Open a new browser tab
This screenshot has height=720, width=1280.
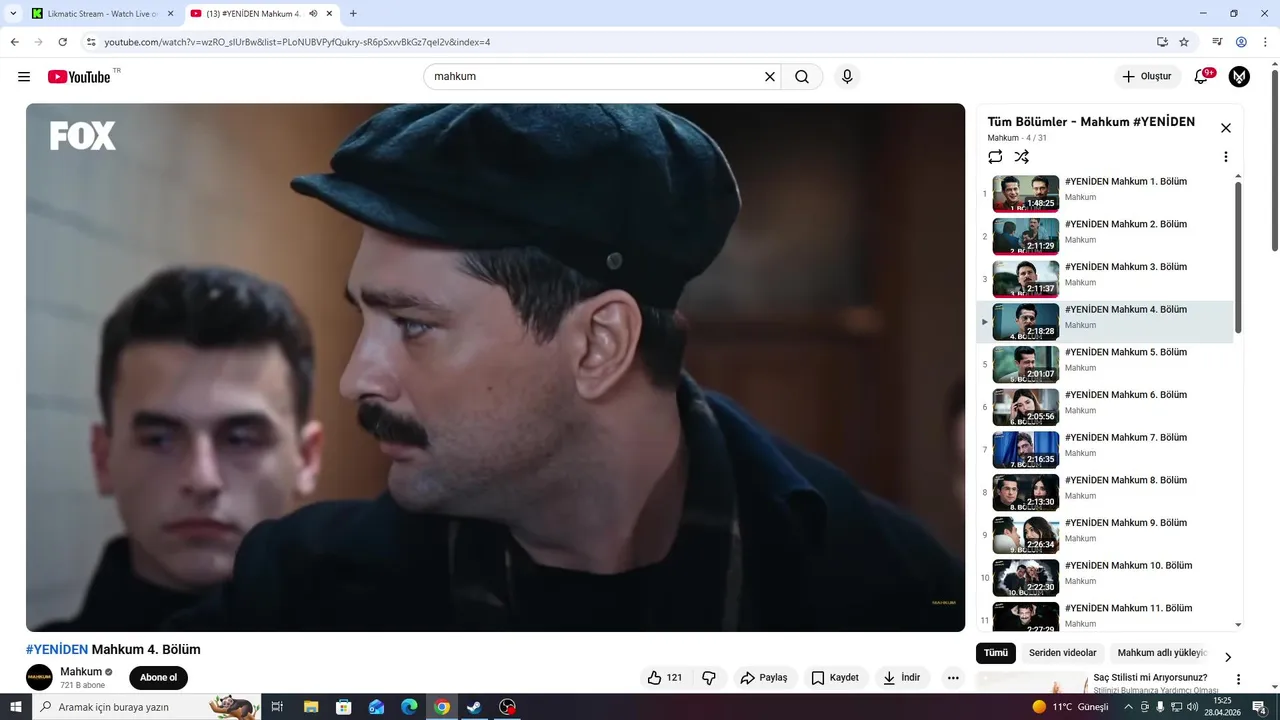[x=353, y=14]
